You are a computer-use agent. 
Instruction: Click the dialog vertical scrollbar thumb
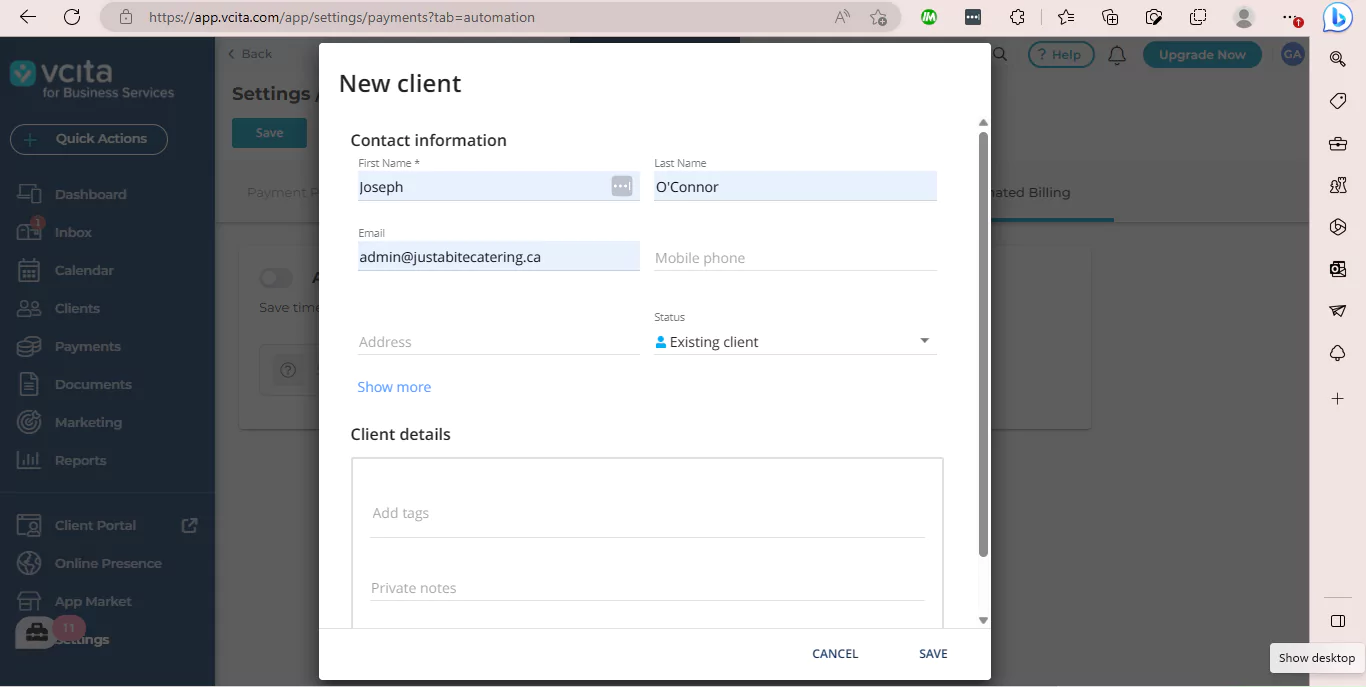[x=983, y=344]
